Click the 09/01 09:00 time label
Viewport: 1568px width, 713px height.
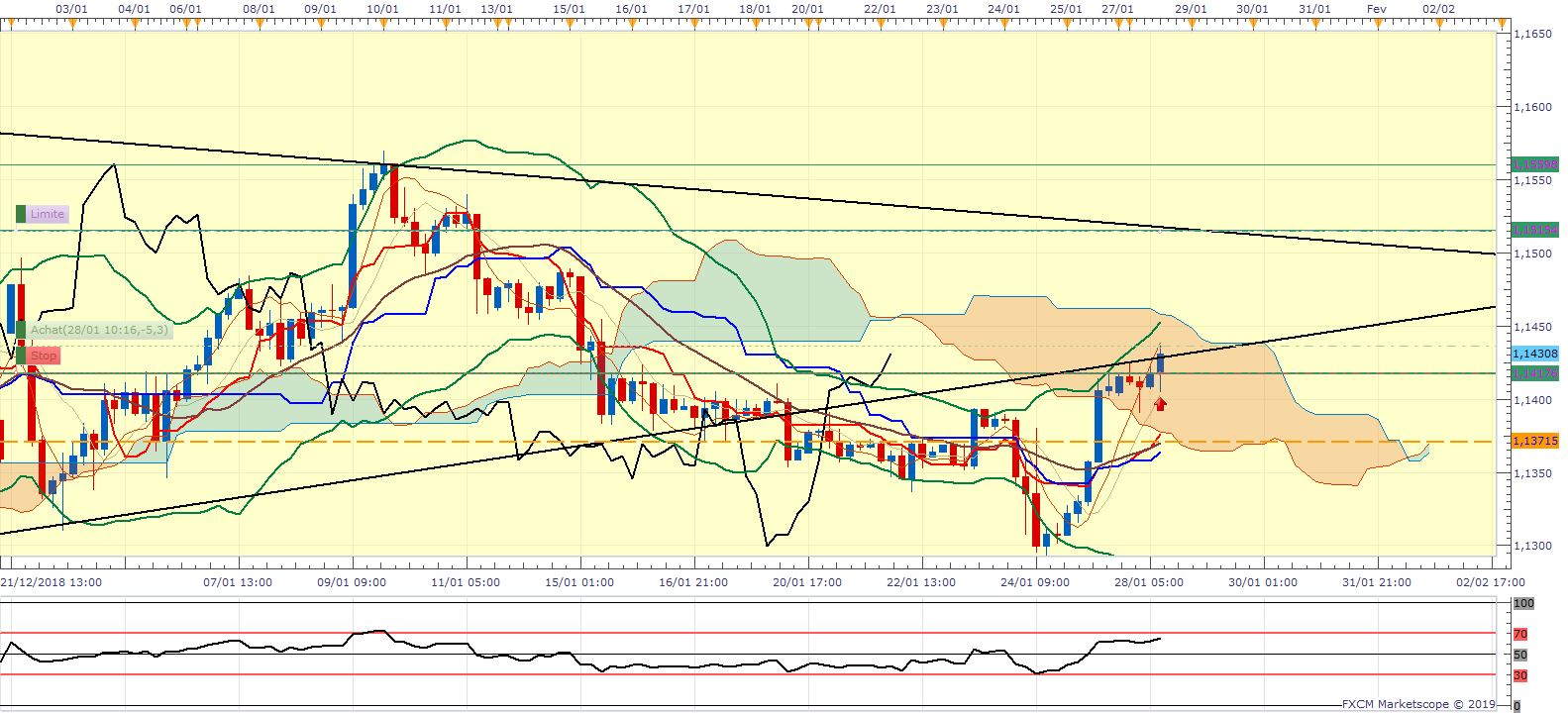[x=352, y=582]
